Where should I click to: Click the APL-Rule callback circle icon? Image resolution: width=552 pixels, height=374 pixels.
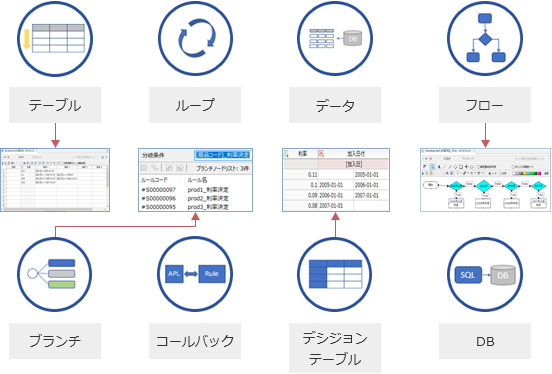click(x=195, y=274)
